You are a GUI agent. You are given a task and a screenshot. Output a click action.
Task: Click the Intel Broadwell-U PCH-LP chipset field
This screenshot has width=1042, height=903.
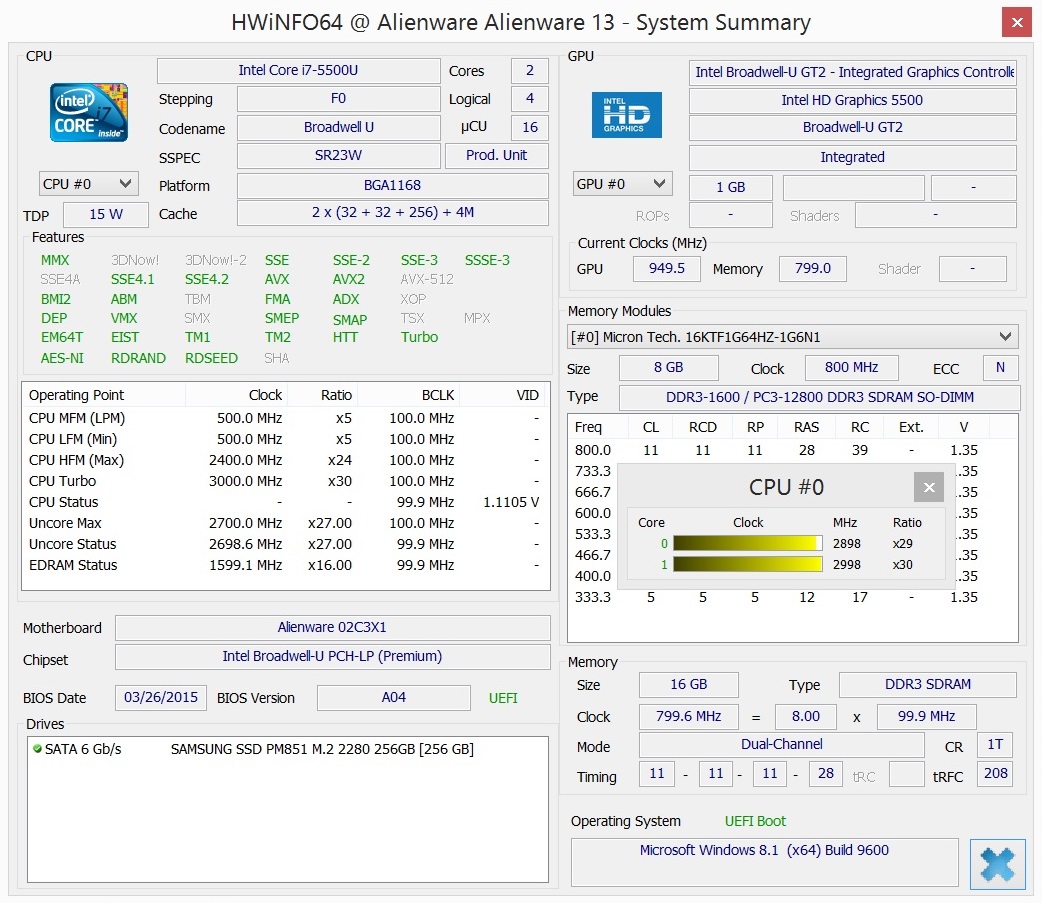point(332,656)
